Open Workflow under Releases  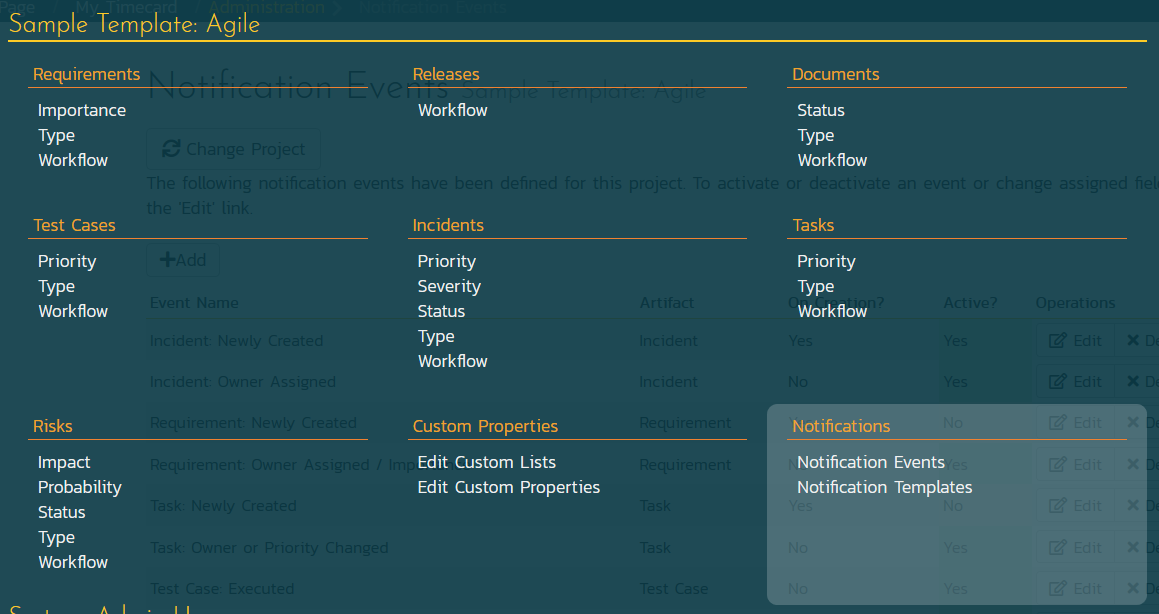pos(452,110)
